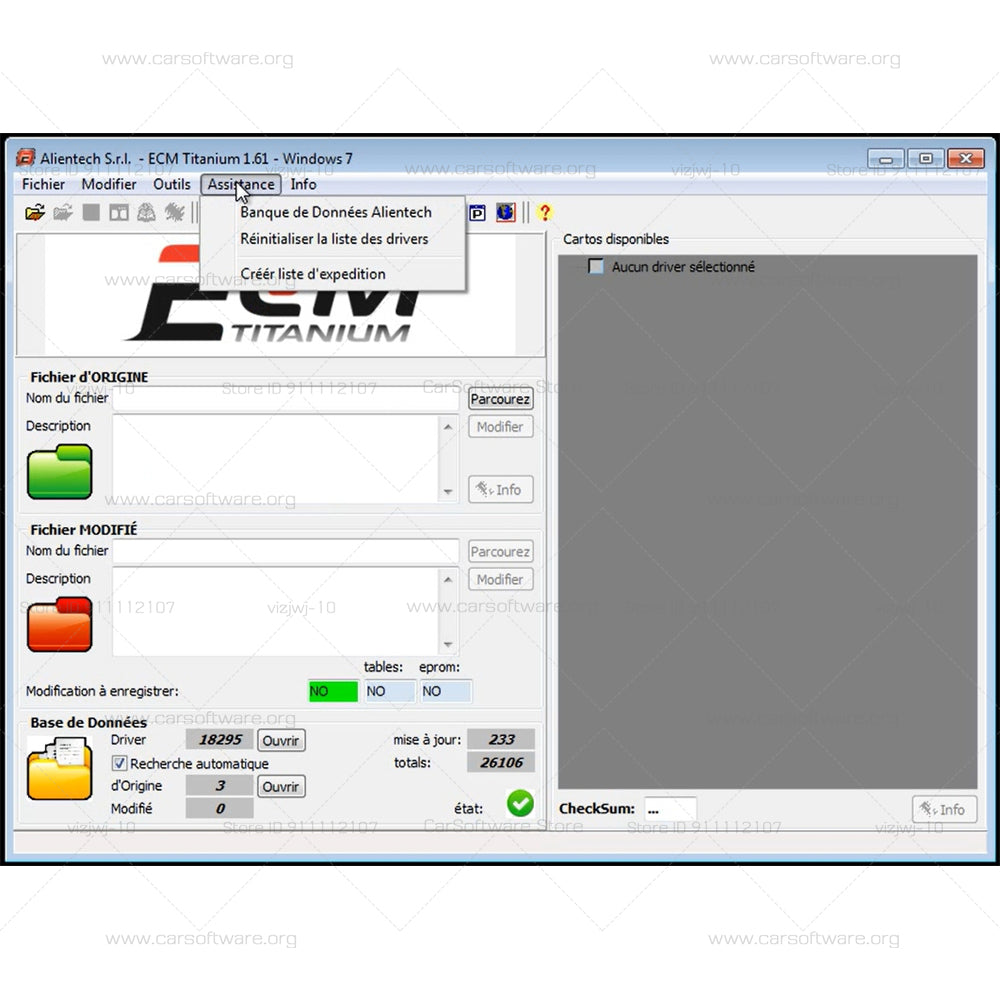Screen dimensions: 1000x1000
Task: Select Réinitialiser la liste des drivers
Action: (x=334, y=239)
